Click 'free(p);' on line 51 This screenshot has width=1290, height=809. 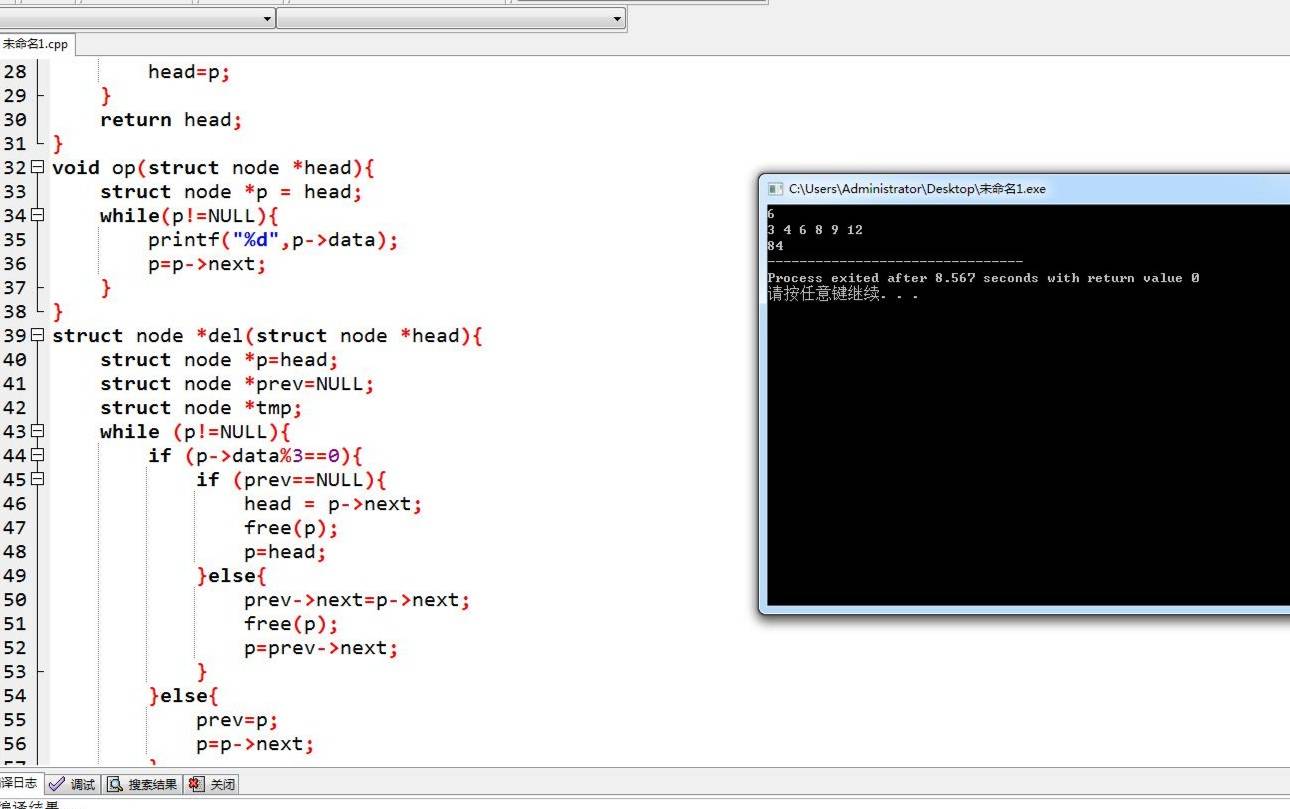tap(291, 623)
